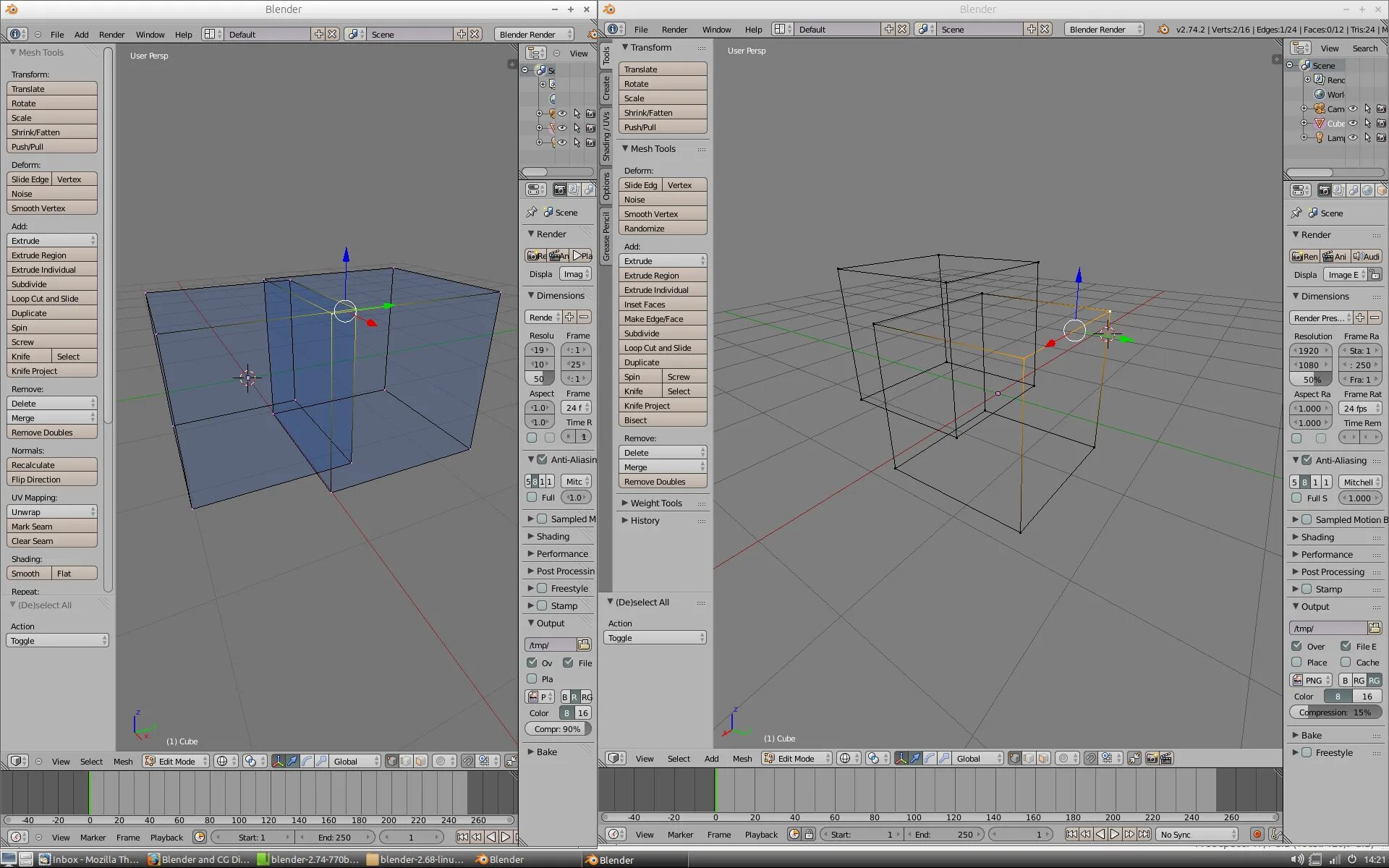The height and width of the screenshot is (868, 1389).
Task: Click the snap magnet icon in right viewport header
Action: [1090, 759]
